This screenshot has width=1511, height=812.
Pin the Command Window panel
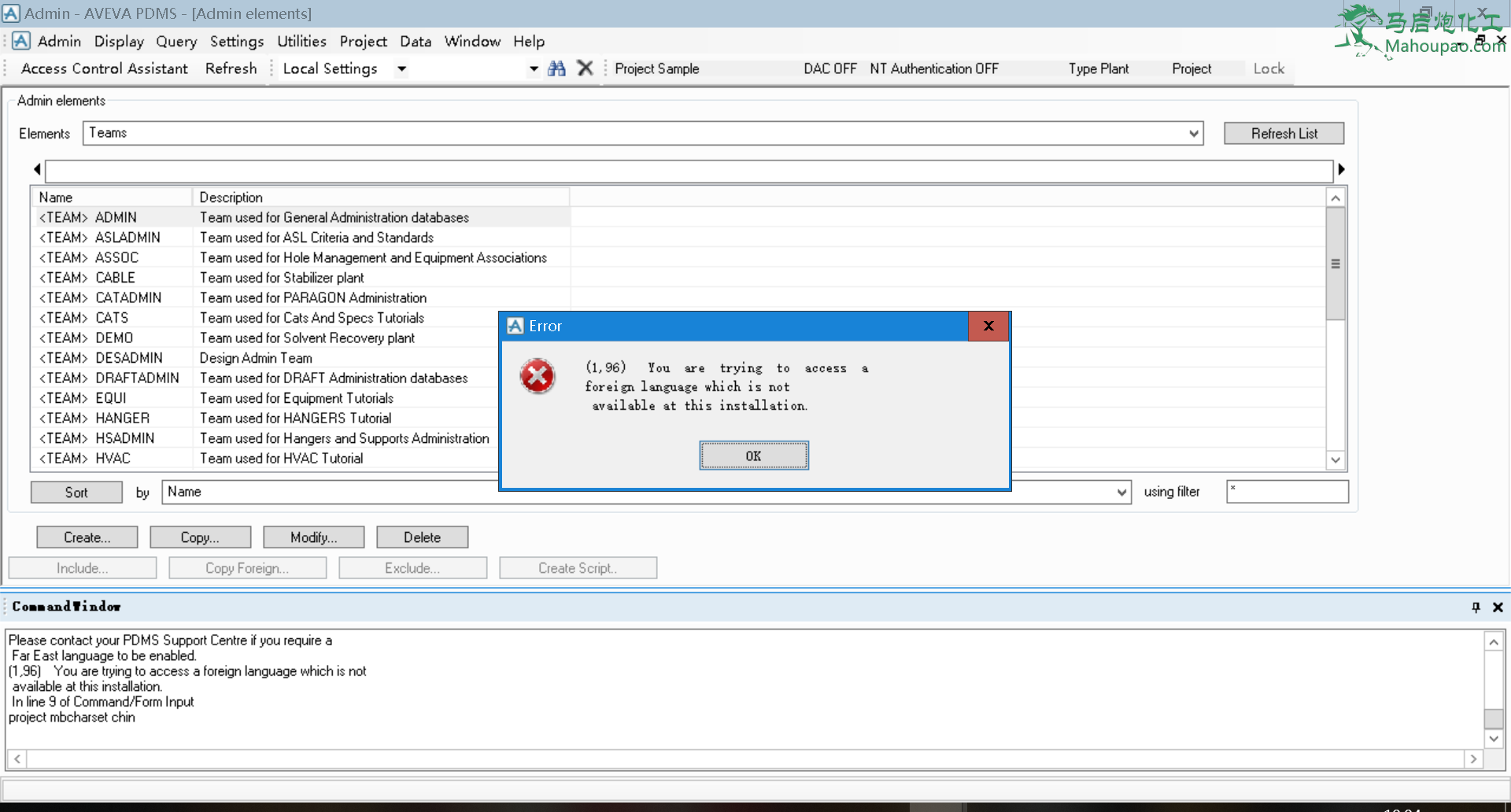[1476, 607]
